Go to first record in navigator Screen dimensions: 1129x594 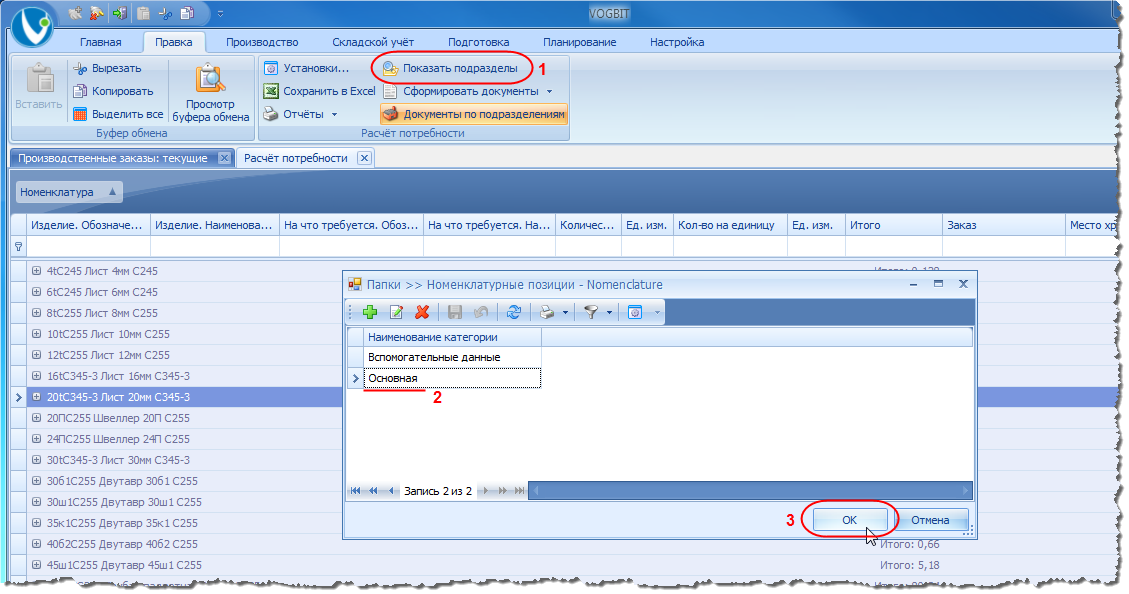pos(356,491)
